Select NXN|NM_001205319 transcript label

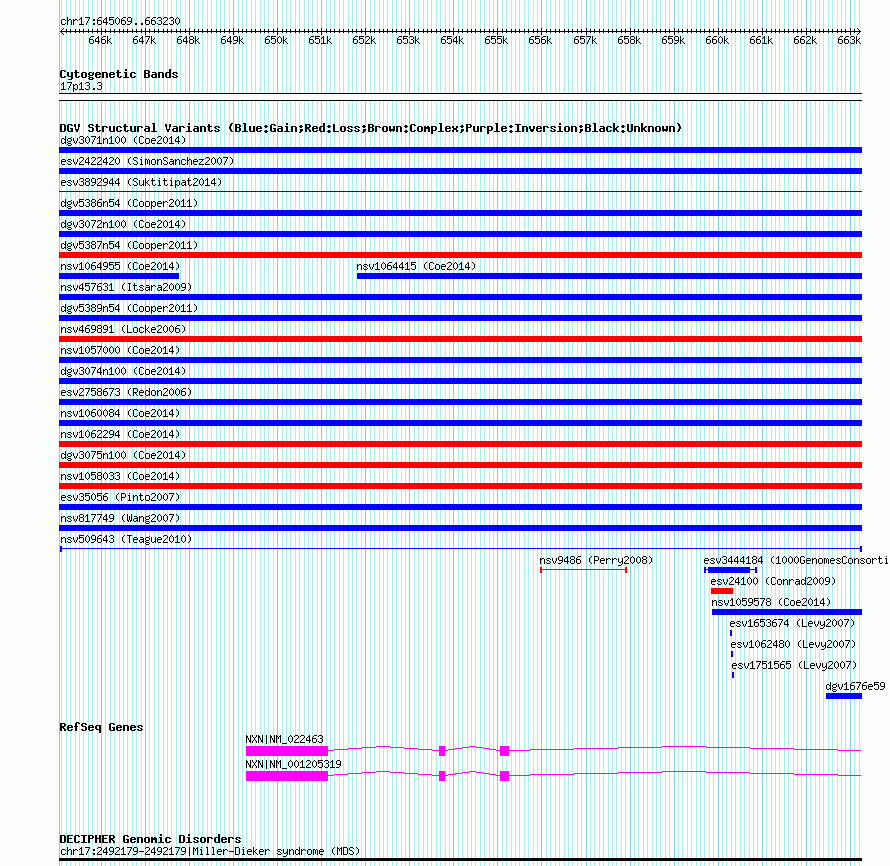point(293,764)
